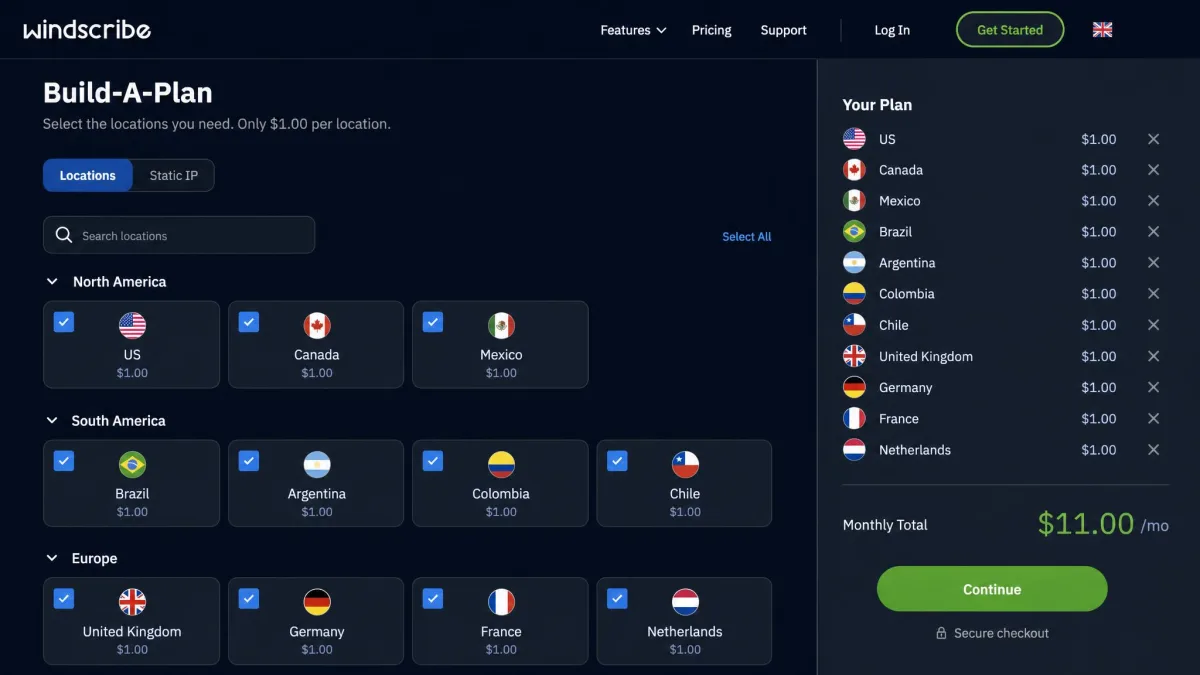Click Mexico flag in location card
The height and width of the screenshot is (675, 1200).
tap(501, 326)
